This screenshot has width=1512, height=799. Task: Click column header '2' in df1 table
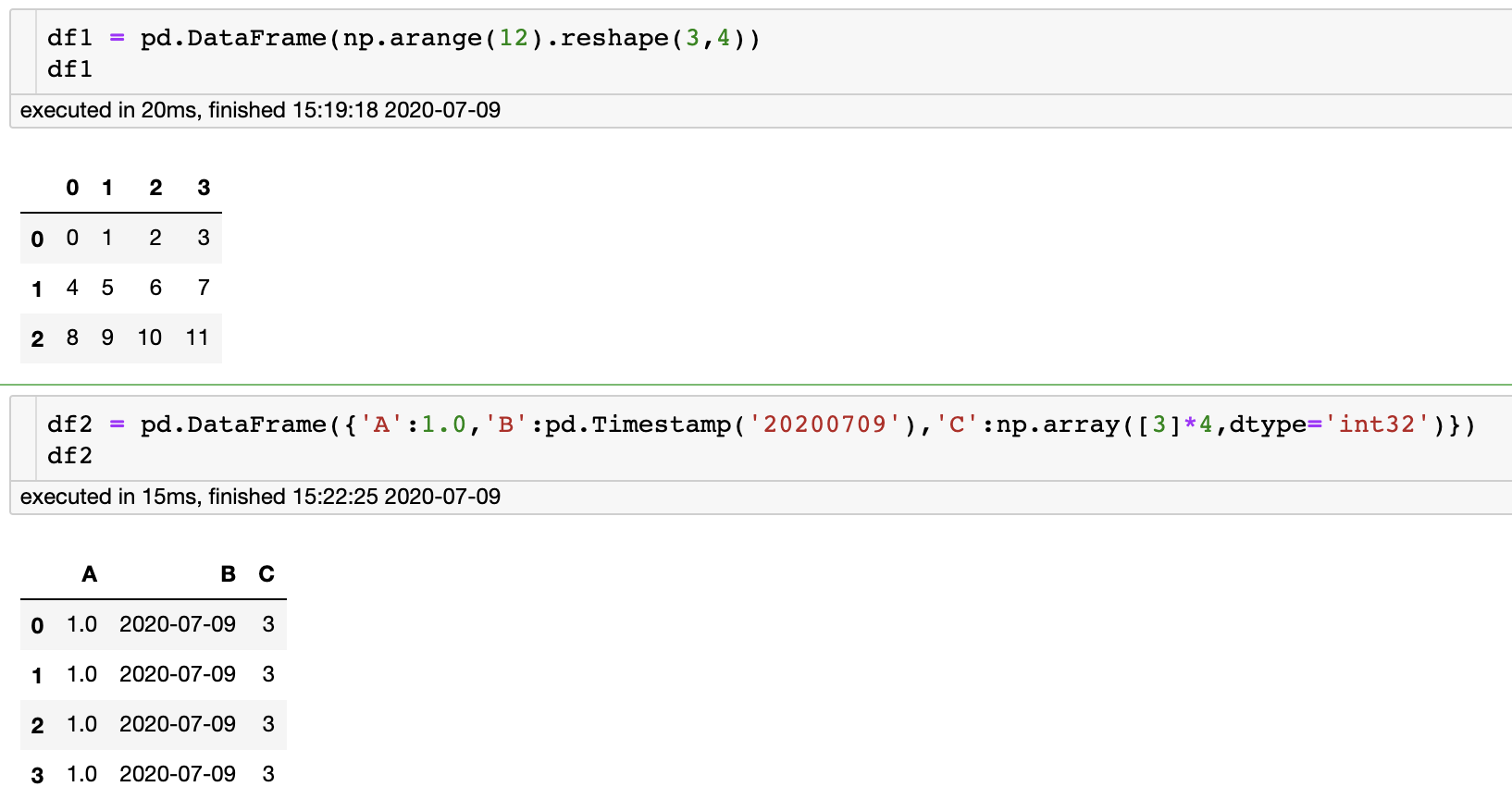(155, 188)
